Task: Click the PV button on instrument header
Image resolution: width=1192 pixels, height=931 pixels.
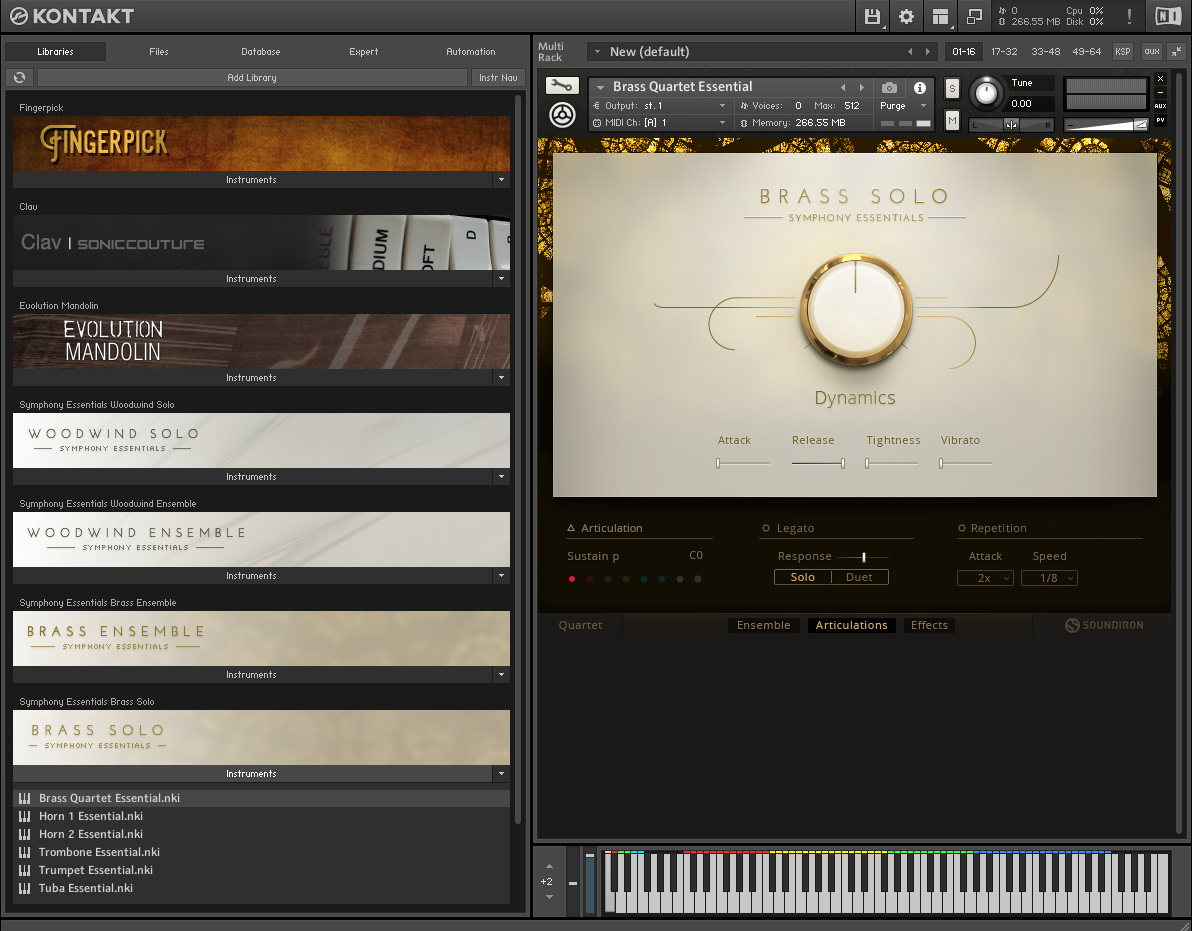Action: (1160, 120)
